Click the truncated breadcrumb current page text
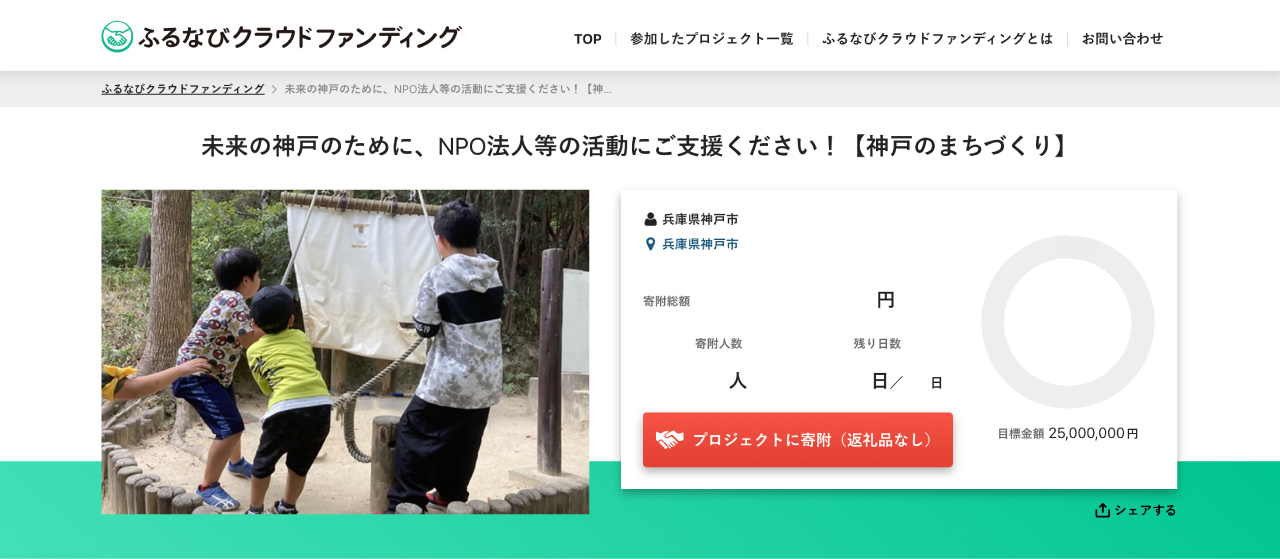1280x559 pixels. point(448,89)
